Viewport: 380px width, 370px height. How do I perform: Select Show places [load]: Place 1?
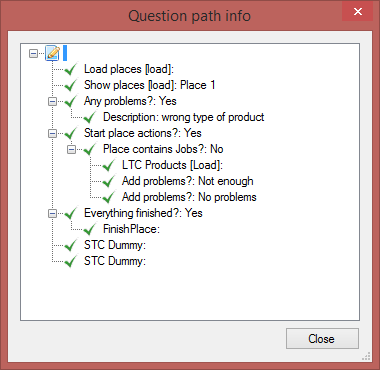coord(150,85)
